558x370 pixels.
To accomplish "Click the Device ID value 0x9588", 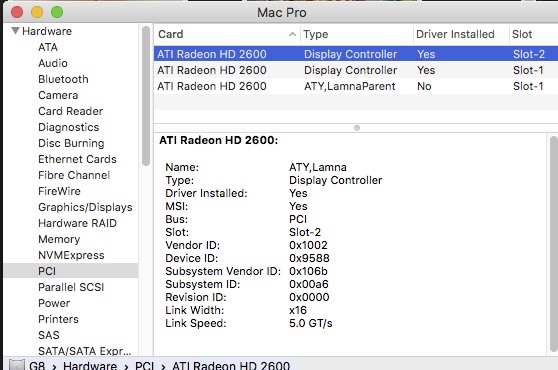I will tap(309, 258).
